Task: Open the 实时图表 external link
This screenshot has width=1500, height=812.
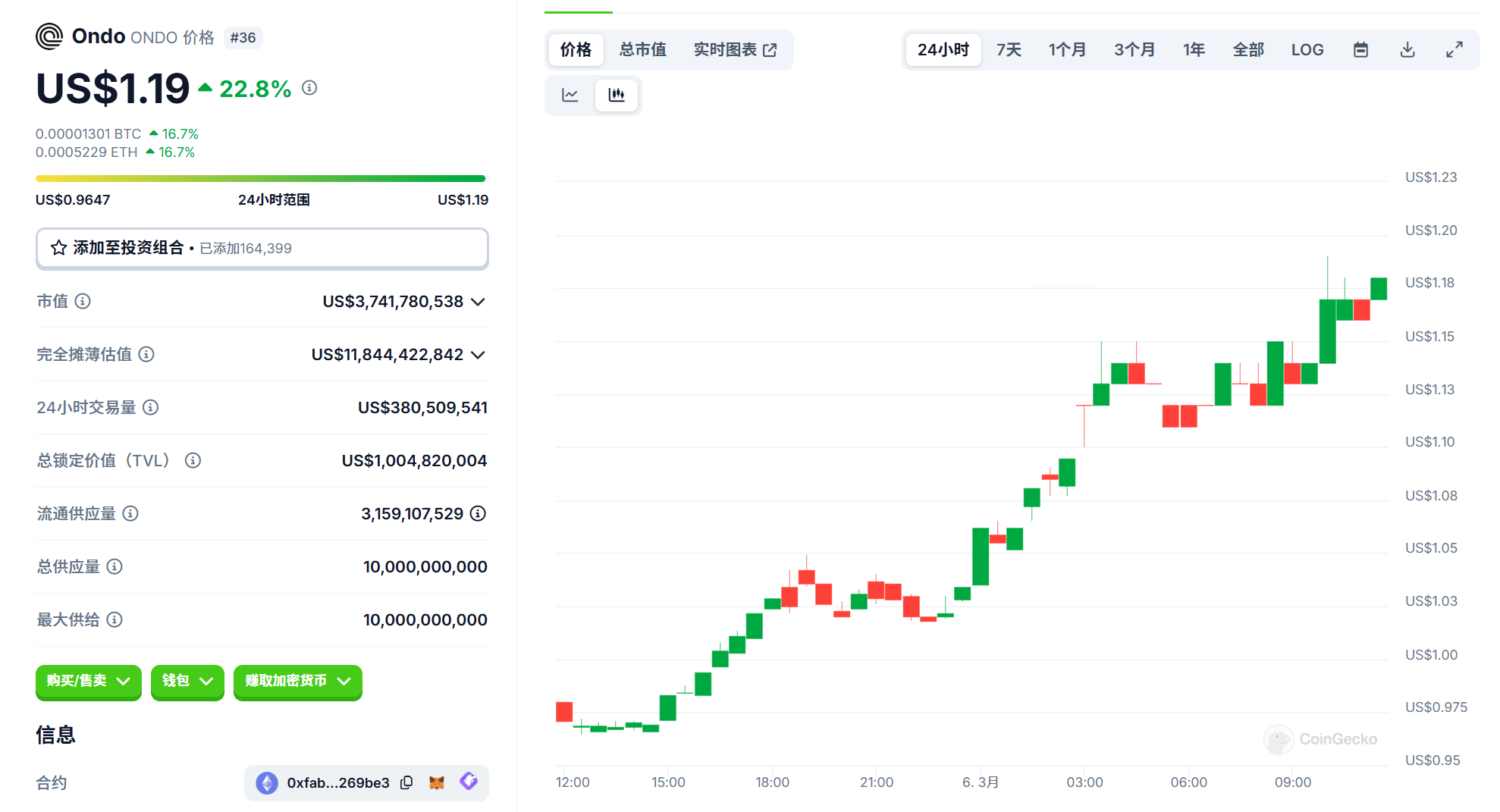Action: pos(734,50)
